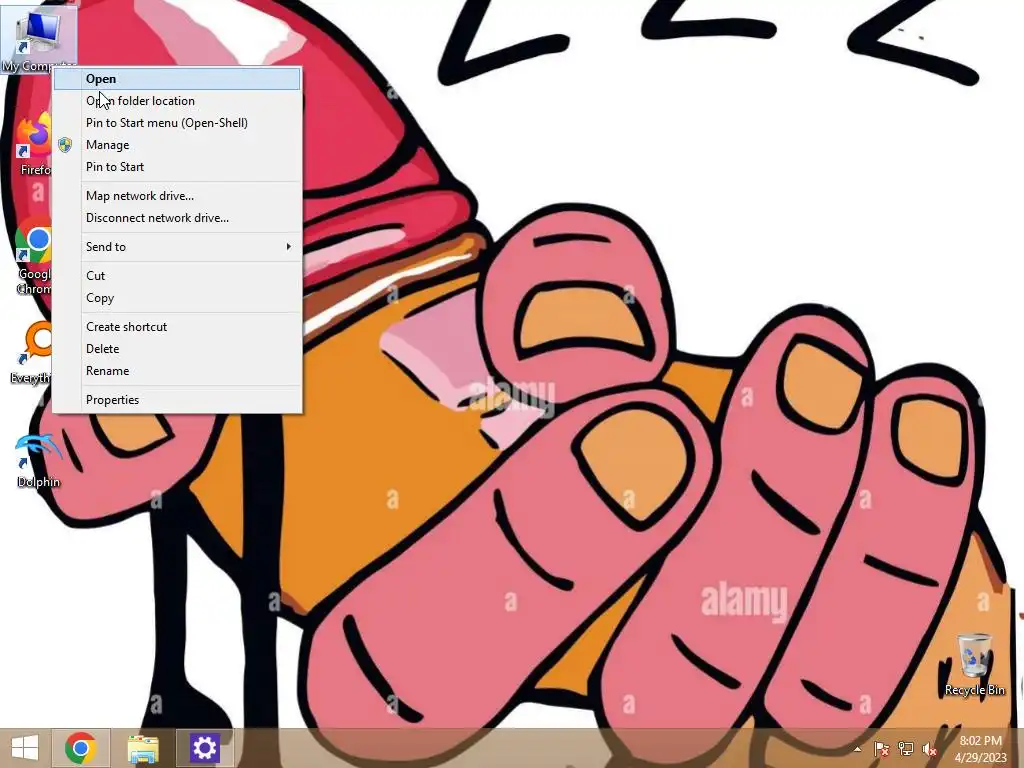
Task: Select the Dolphin desktop shortcut
Action: [38, 461]
